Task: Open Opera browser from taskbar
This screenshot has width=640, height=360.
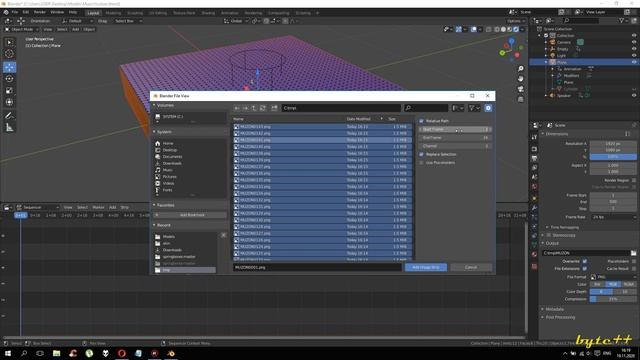Action: [x=122, y=353]
